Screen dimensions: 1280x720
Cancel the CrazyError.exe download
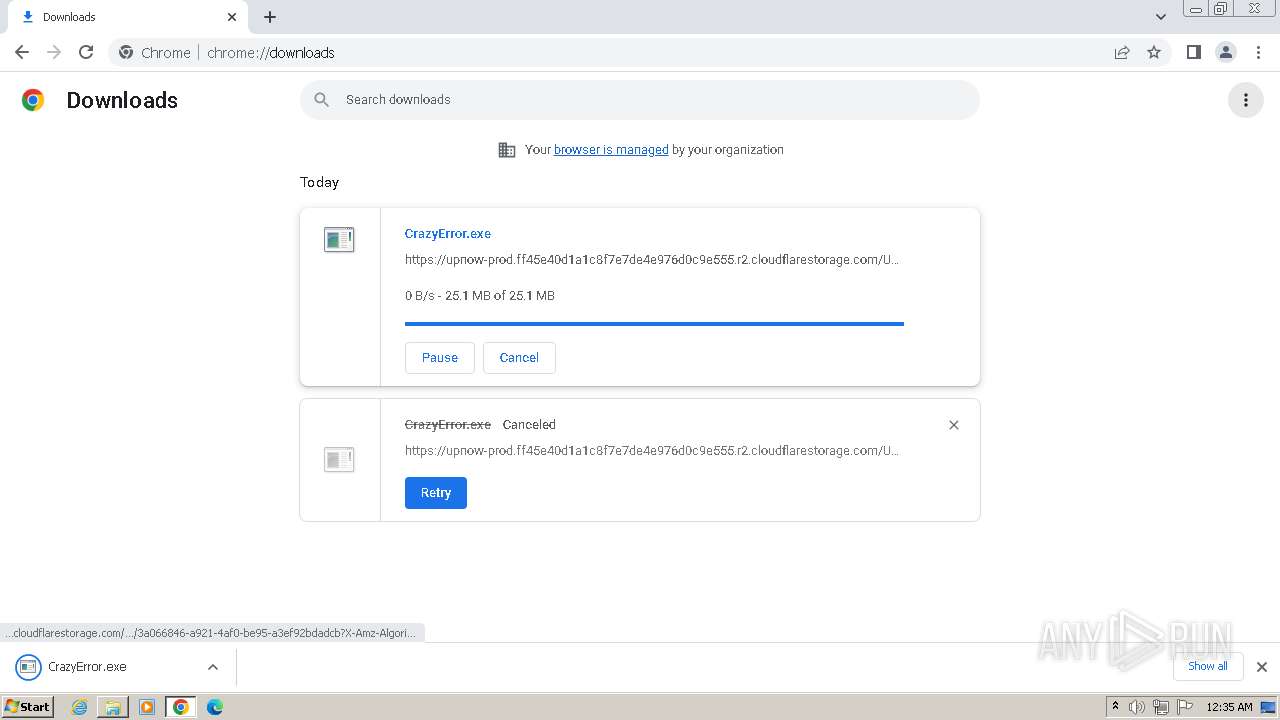tap(519, 358)
